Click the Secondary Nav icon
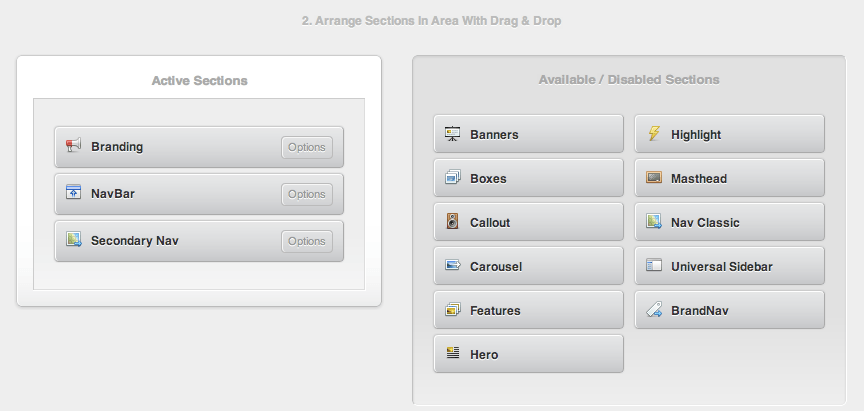The width and height of the screenshot is (864, 411). click(x=73, y=240)
